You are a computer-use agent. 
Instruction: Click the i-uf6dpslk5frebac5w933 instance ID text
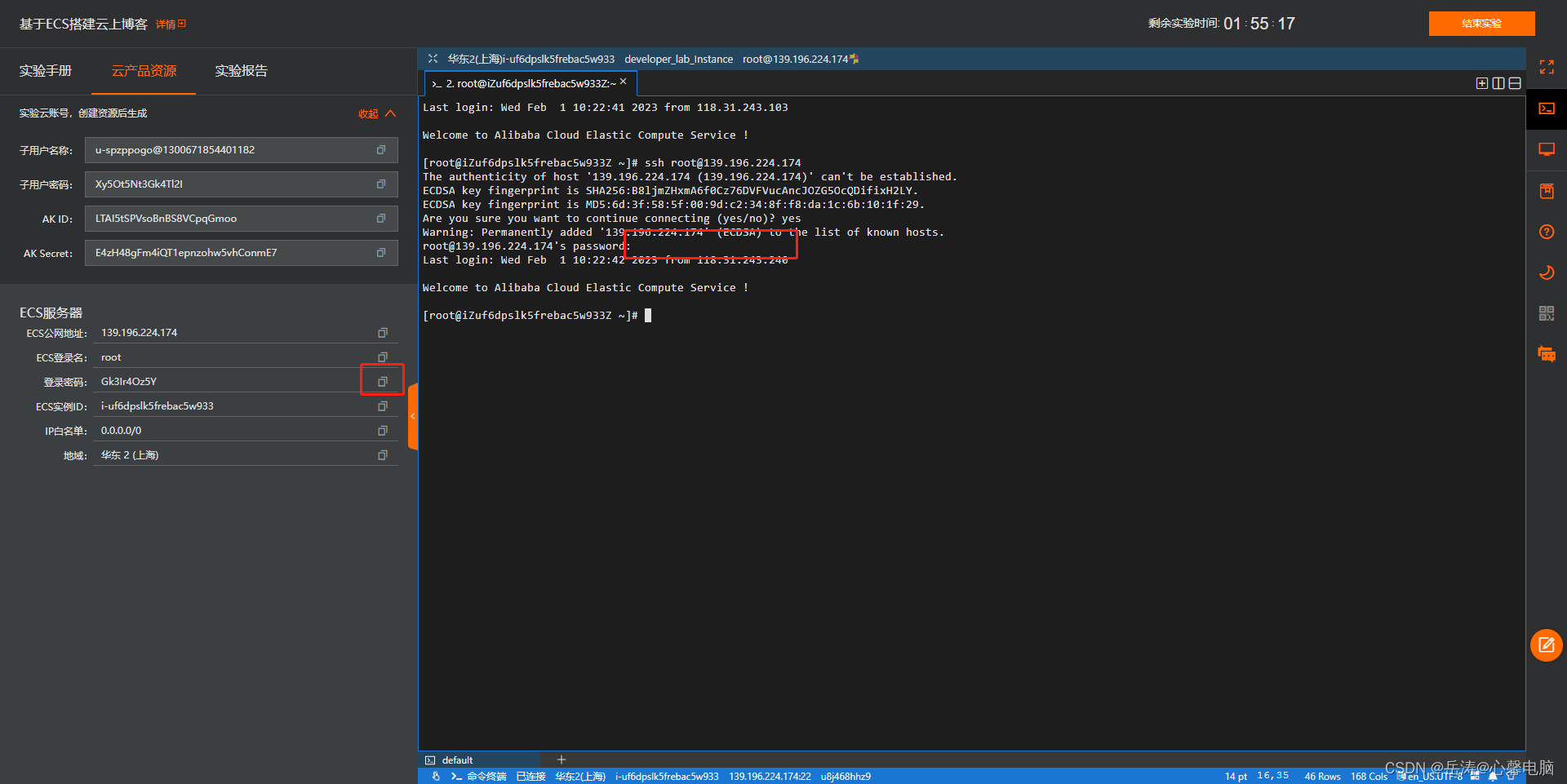[158, 406]
